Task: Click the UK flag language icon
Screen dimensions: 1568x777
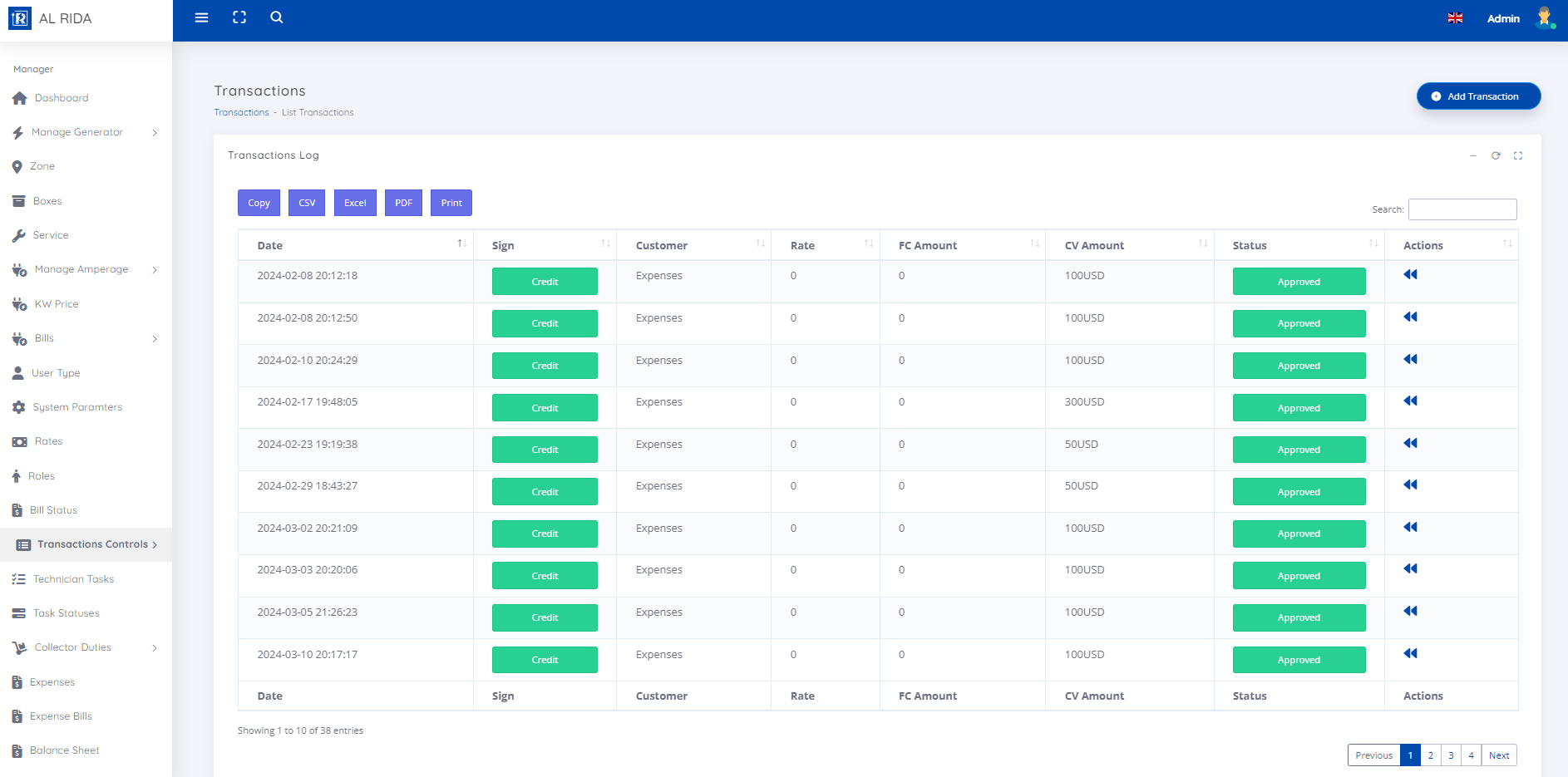Action: [x=1455, y=18]
